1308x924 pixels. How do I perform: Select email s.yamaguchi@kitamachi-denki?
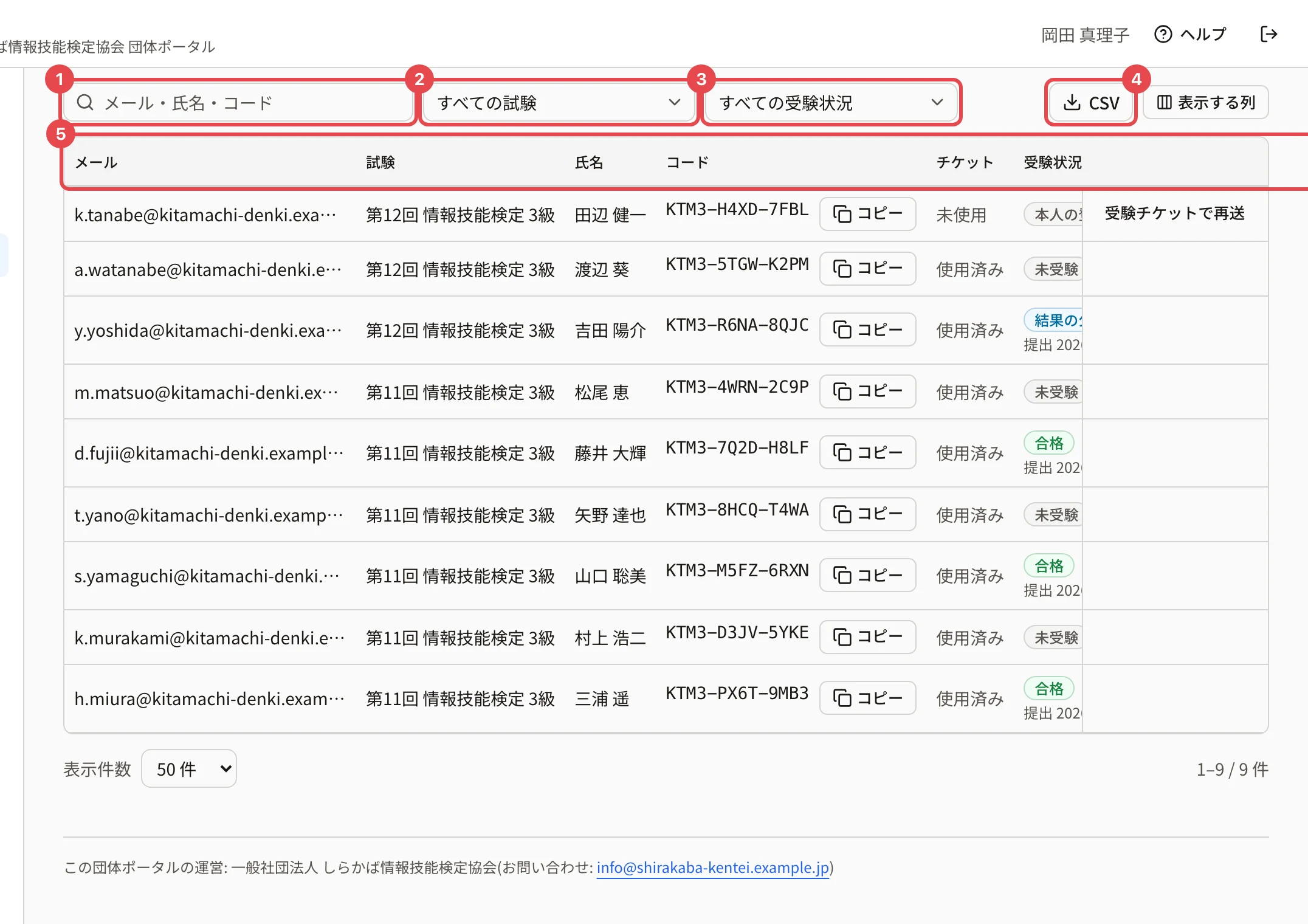point(207,576)
